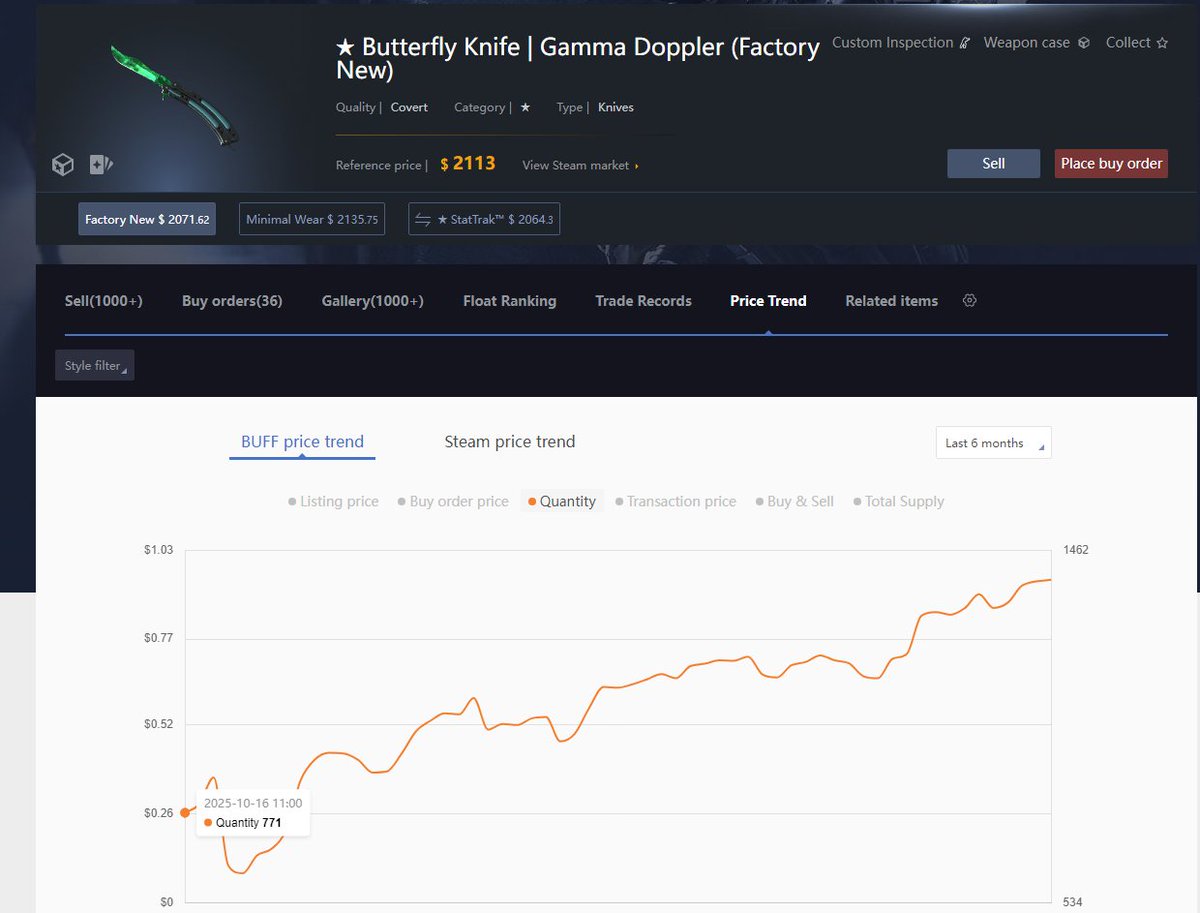Switch to the Steam price trend tab

click(509, 441)
